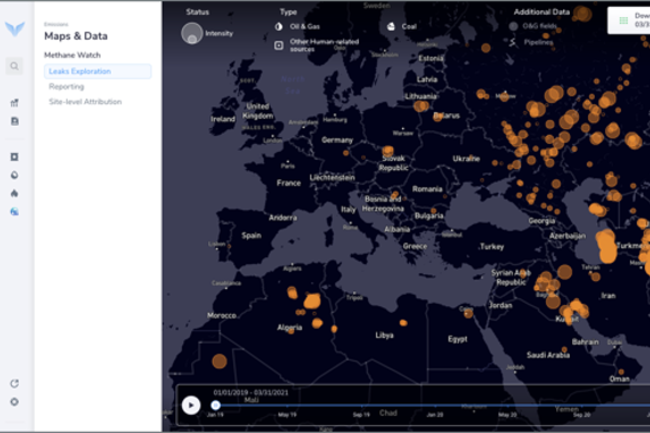Click the orange leak marker in eastern Libya

403,323
